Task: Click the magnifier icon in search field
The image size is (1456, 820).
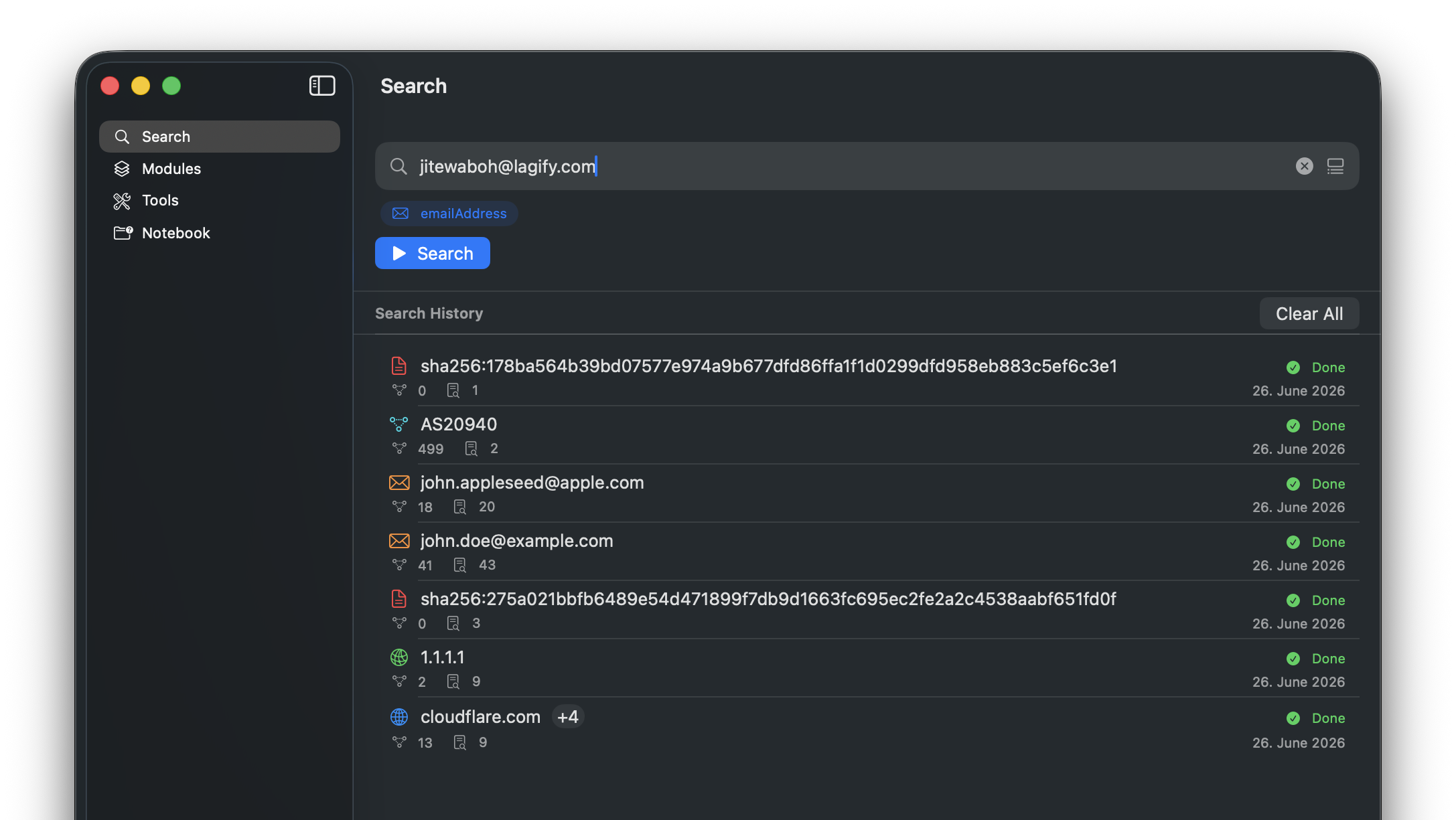Action: [398, 166]
